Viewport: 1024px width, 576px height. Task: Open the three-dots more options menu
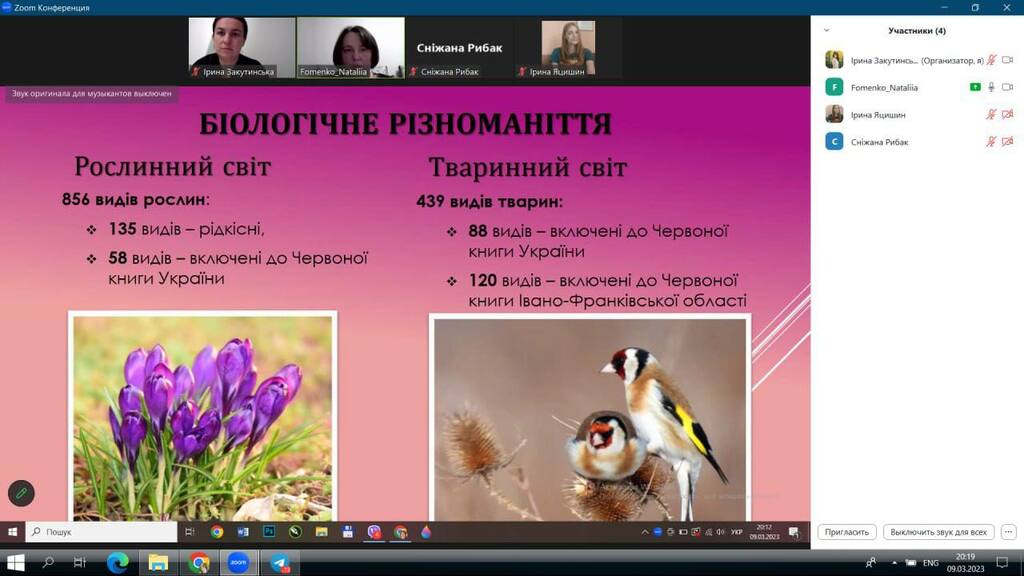(1008, 532)
